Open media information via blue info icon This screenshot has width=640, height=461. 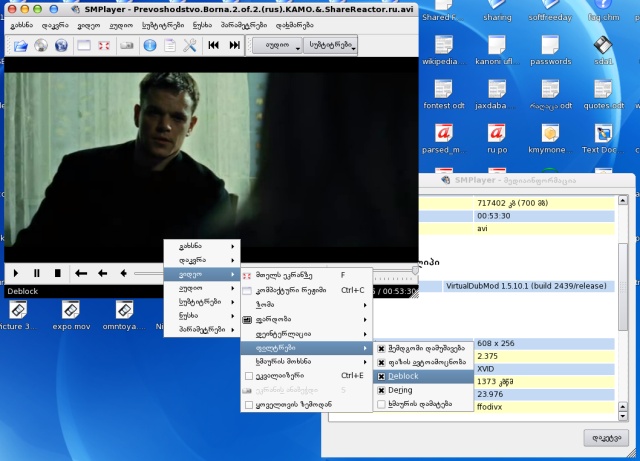pos(150,45)
